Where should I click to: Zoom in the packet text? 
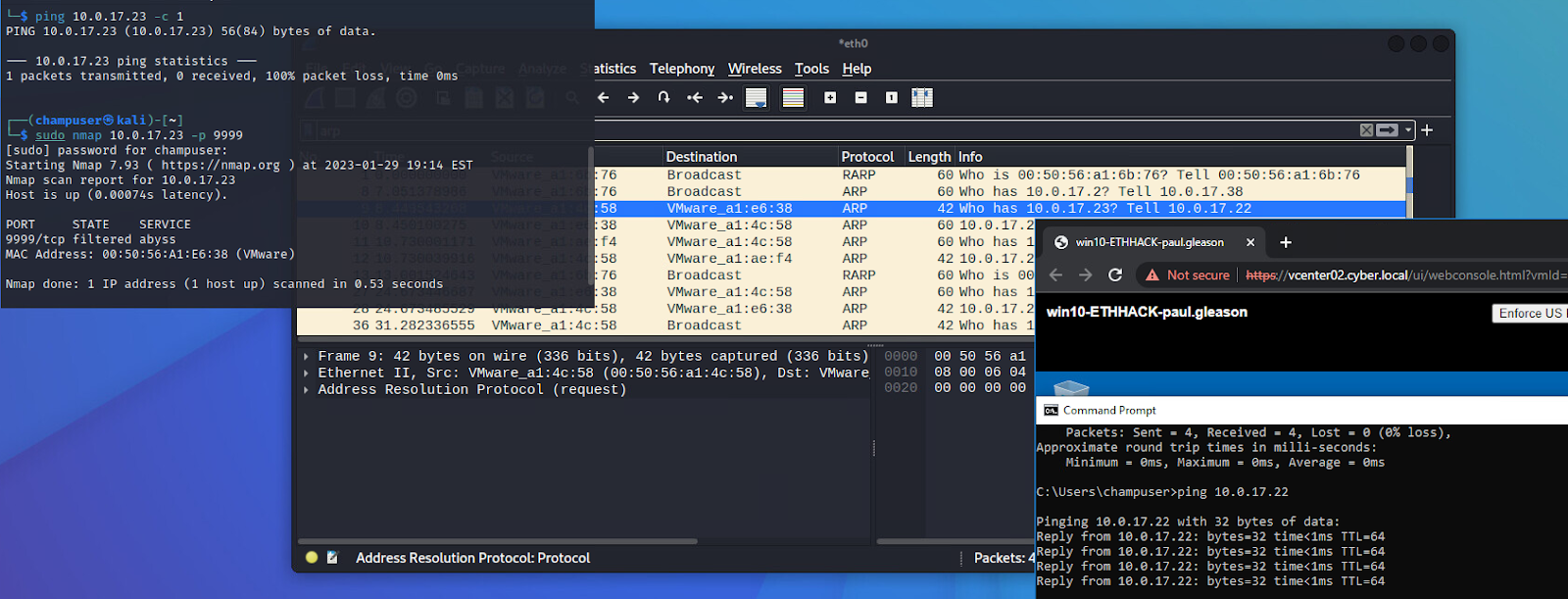coord(830,97)
